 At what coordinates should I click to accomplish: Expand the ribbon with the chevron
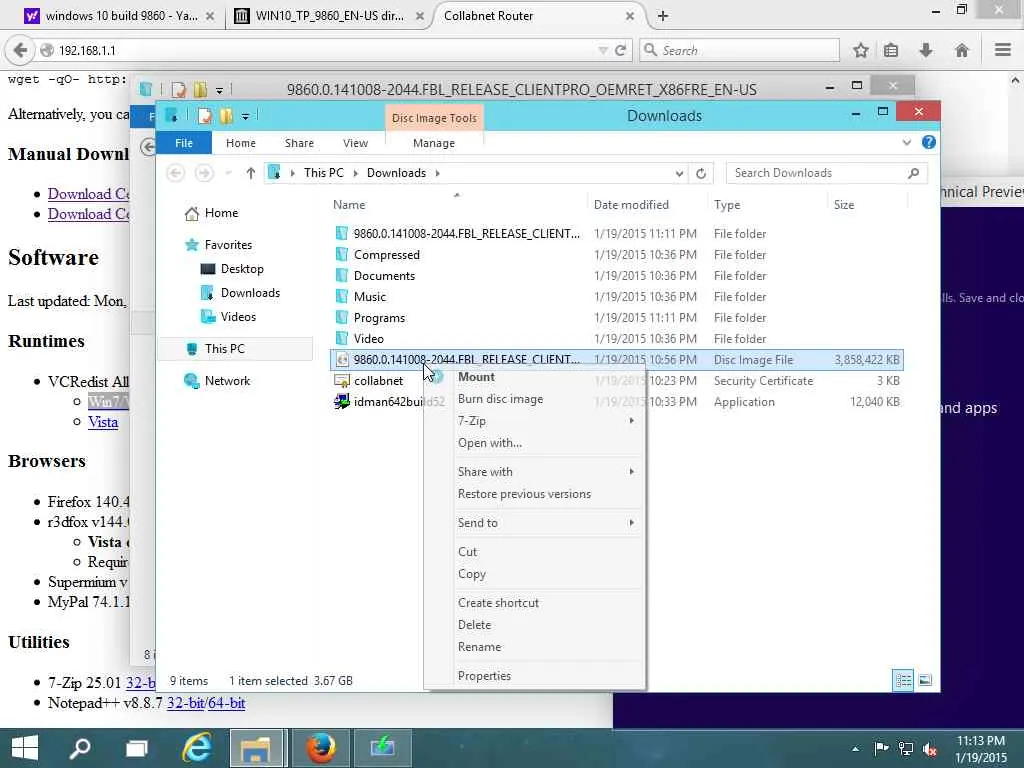pos(906,142)
